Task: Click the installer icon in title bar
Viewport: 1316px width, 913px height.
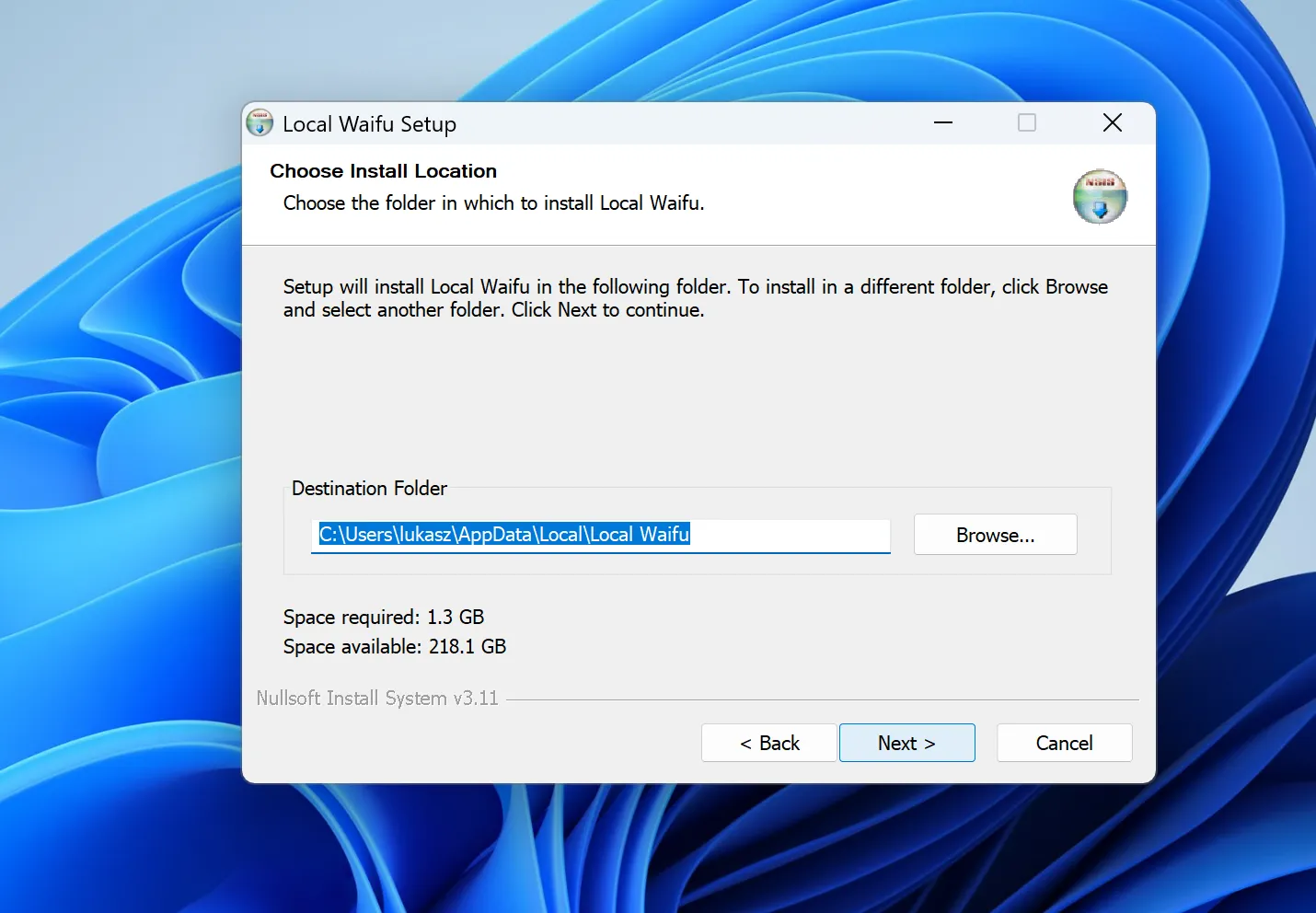Action: [x=260, y=122]
